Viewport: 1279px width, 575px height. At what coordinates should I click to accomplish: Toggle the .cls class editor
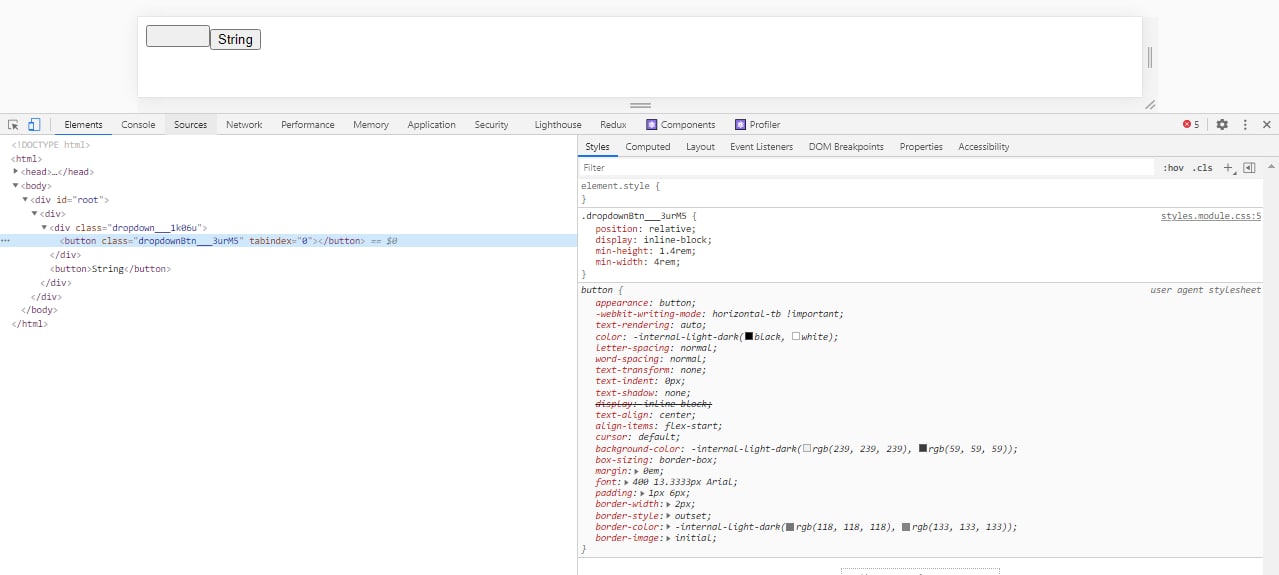click(1202, 168)
